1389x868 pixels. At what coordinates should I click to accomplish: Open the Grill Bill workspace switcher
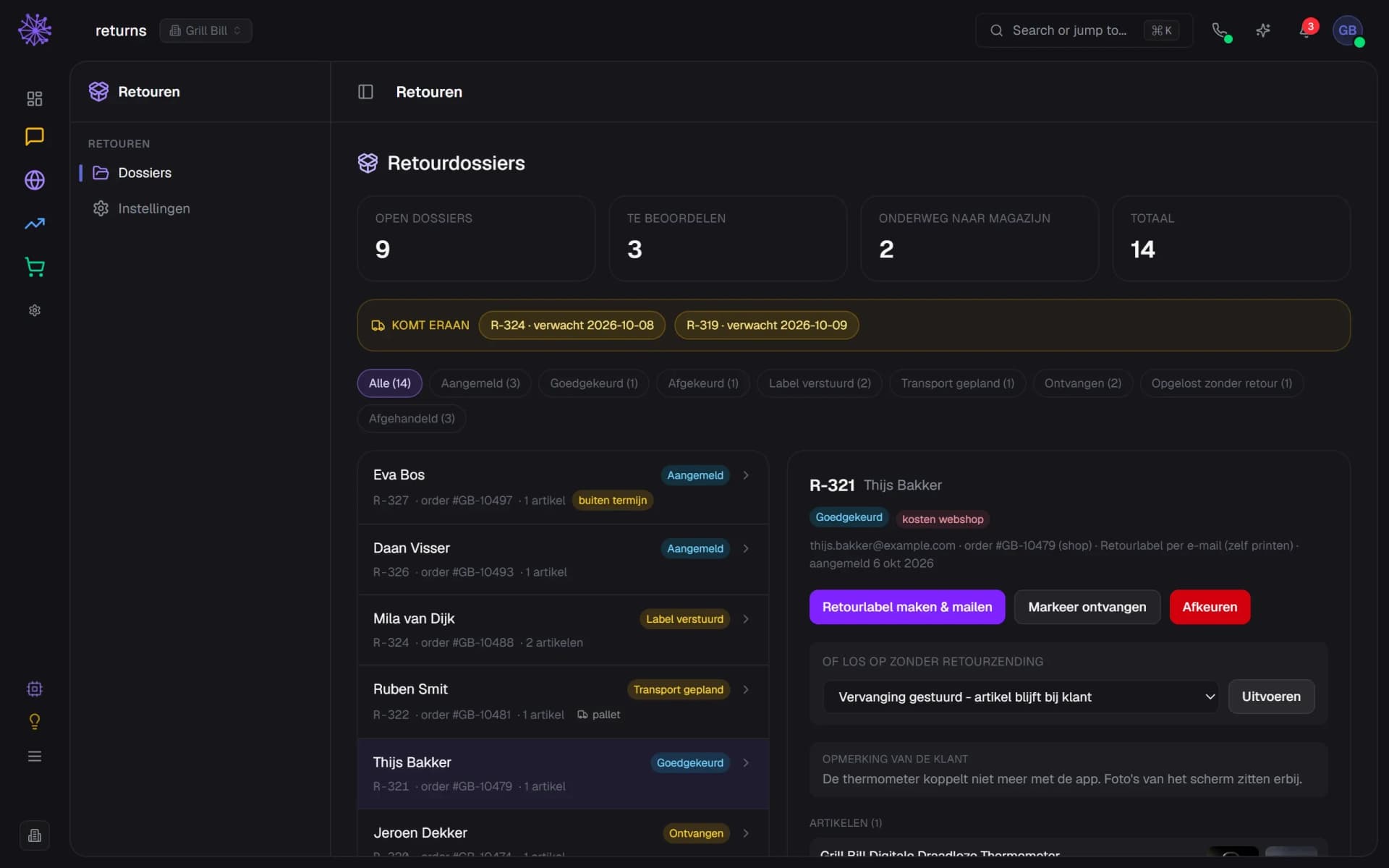point(205,30)
